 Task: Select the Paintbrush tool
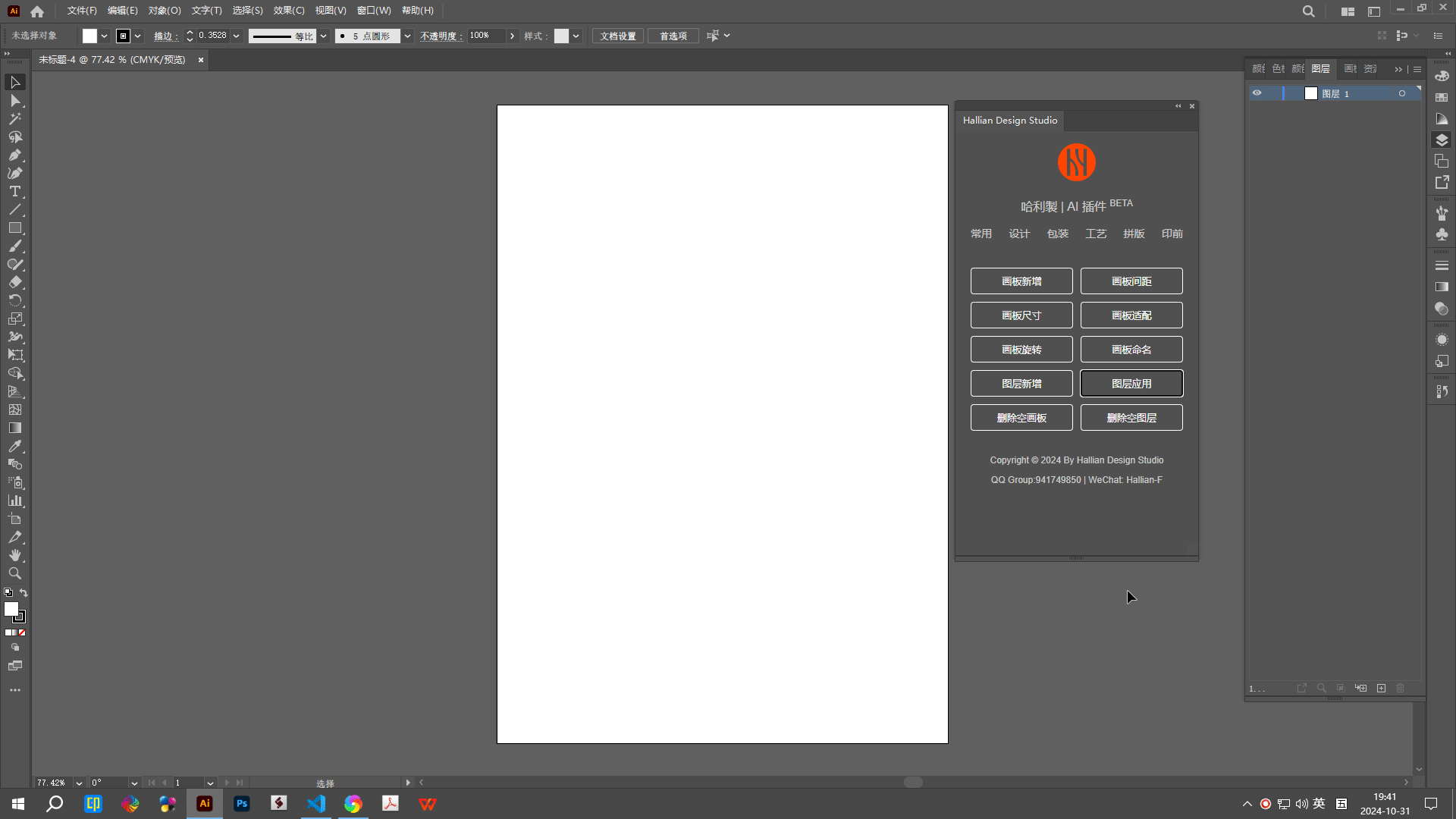(x=15, y=246)
